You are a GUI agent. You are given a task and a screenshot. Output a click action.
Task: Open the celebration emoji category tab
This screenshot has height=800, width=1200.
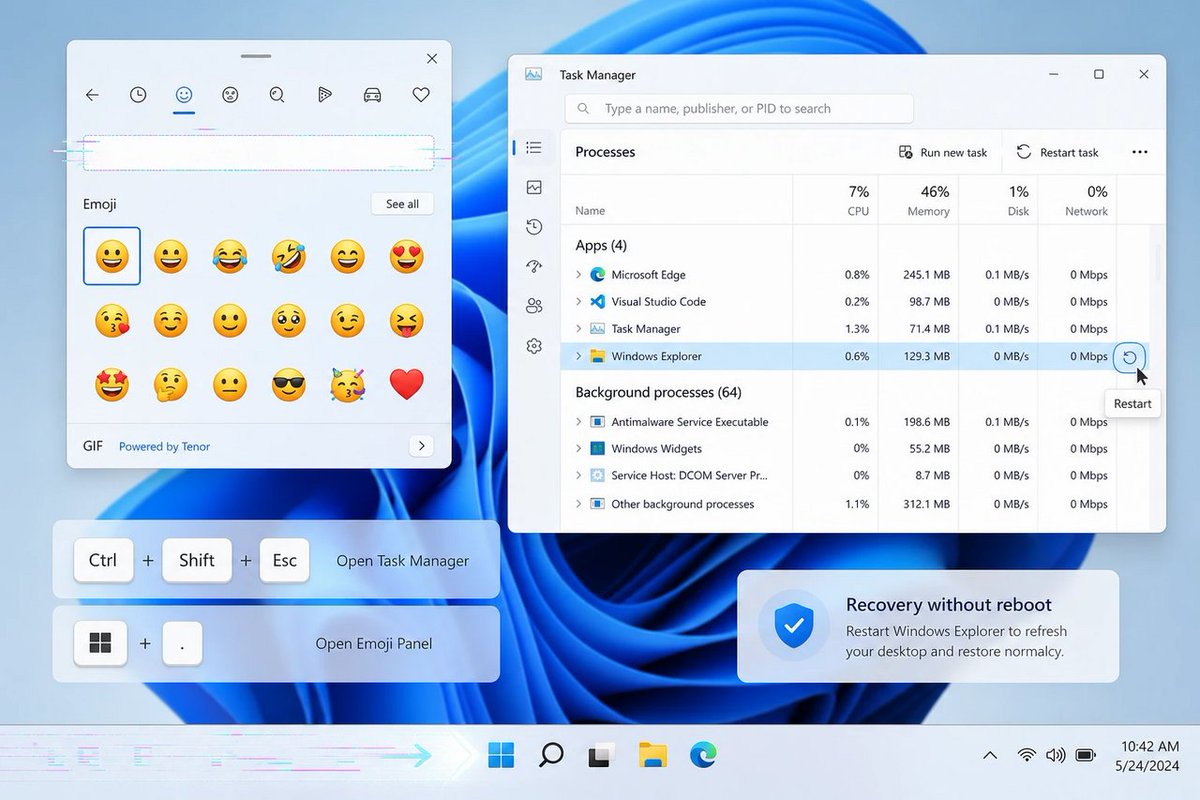pos(324,95)
